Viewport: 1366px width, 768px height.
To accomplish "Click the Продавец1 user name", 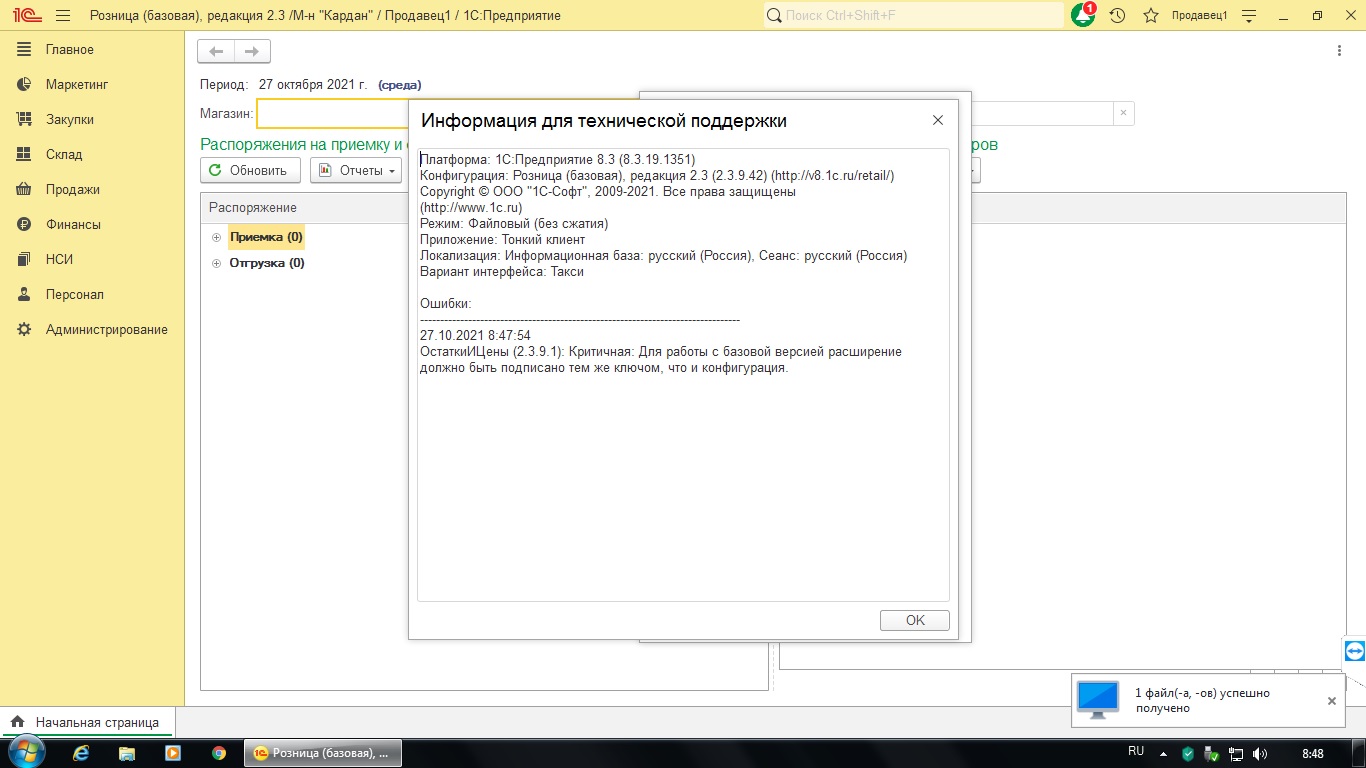I will pyautogui.click(x=1199, y=16).
